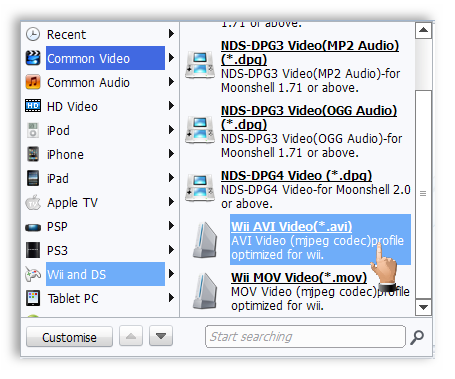Expand the Tablet PC submenu arrow
Screen dimensions: 455x379
tap(171, 298)
